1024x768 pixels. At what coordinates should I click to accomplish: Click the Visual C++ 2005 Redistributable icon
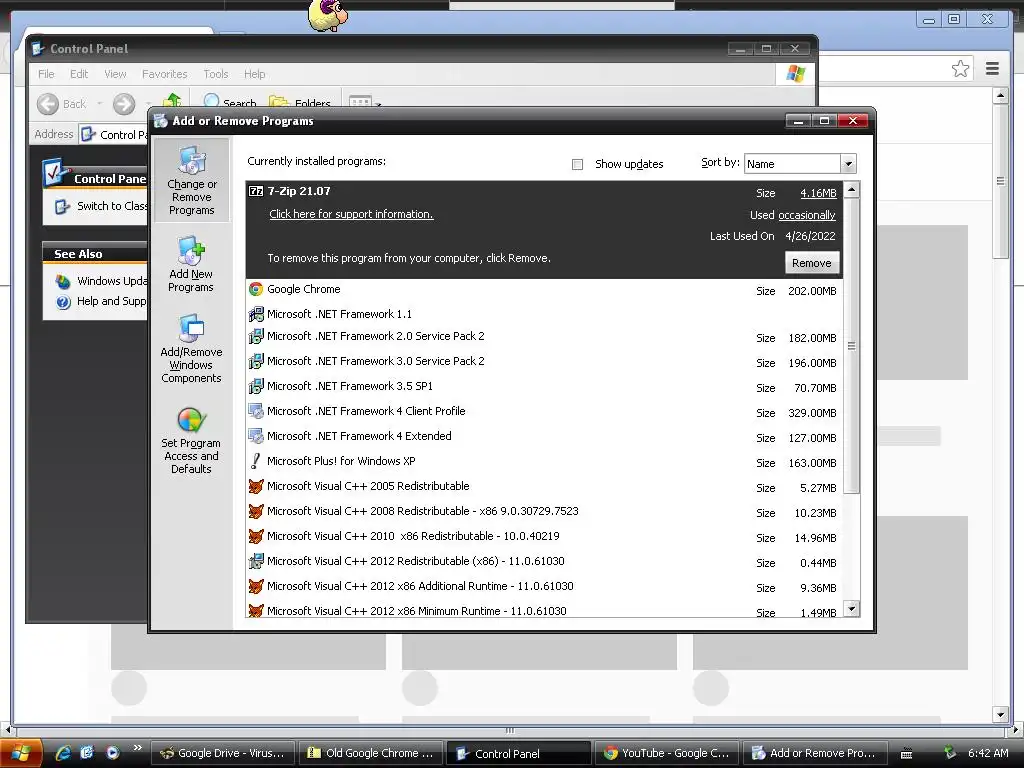(256, 487)
